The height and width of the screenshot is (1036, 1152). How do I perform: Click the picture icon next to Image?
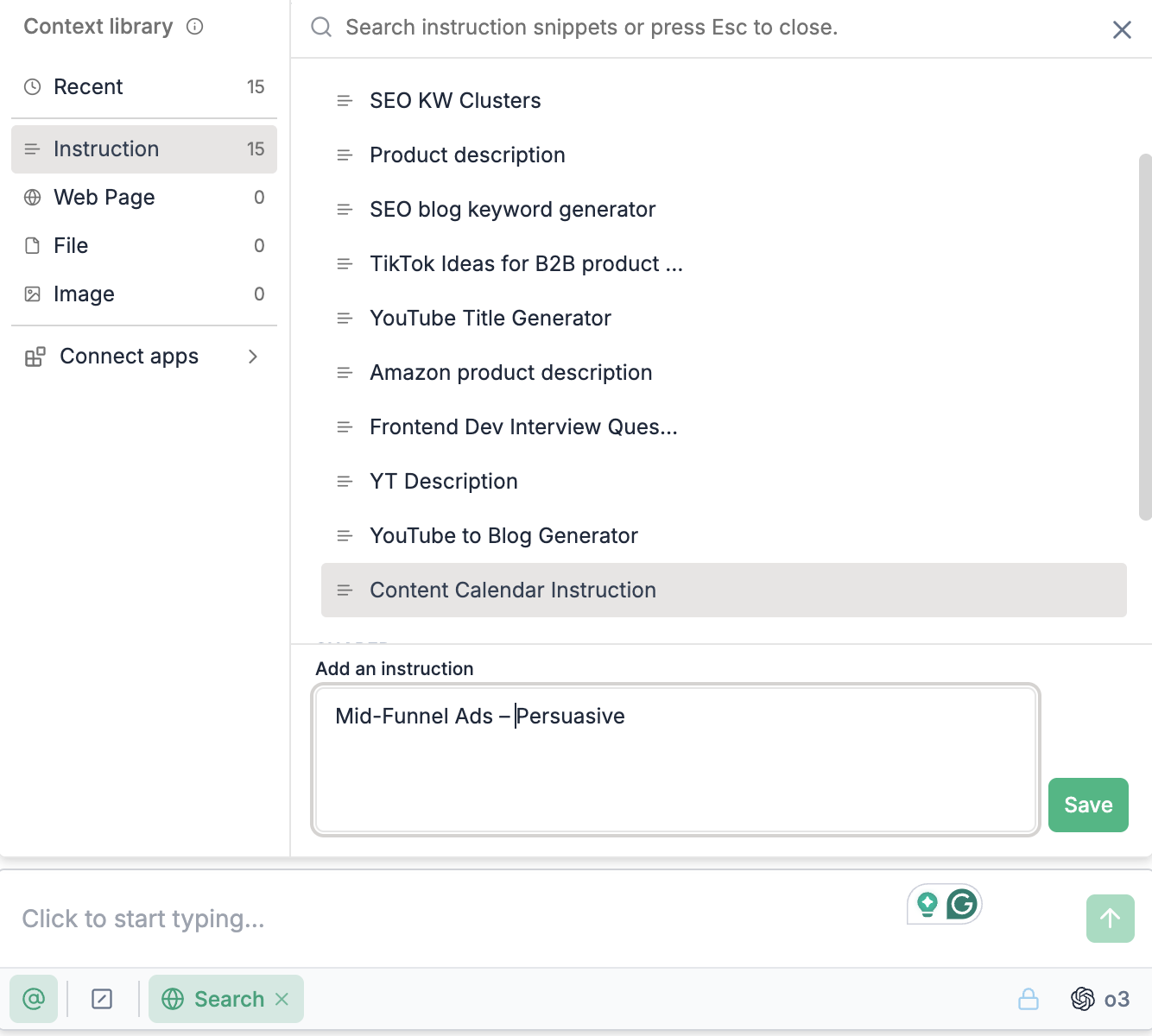coord(33,294)
